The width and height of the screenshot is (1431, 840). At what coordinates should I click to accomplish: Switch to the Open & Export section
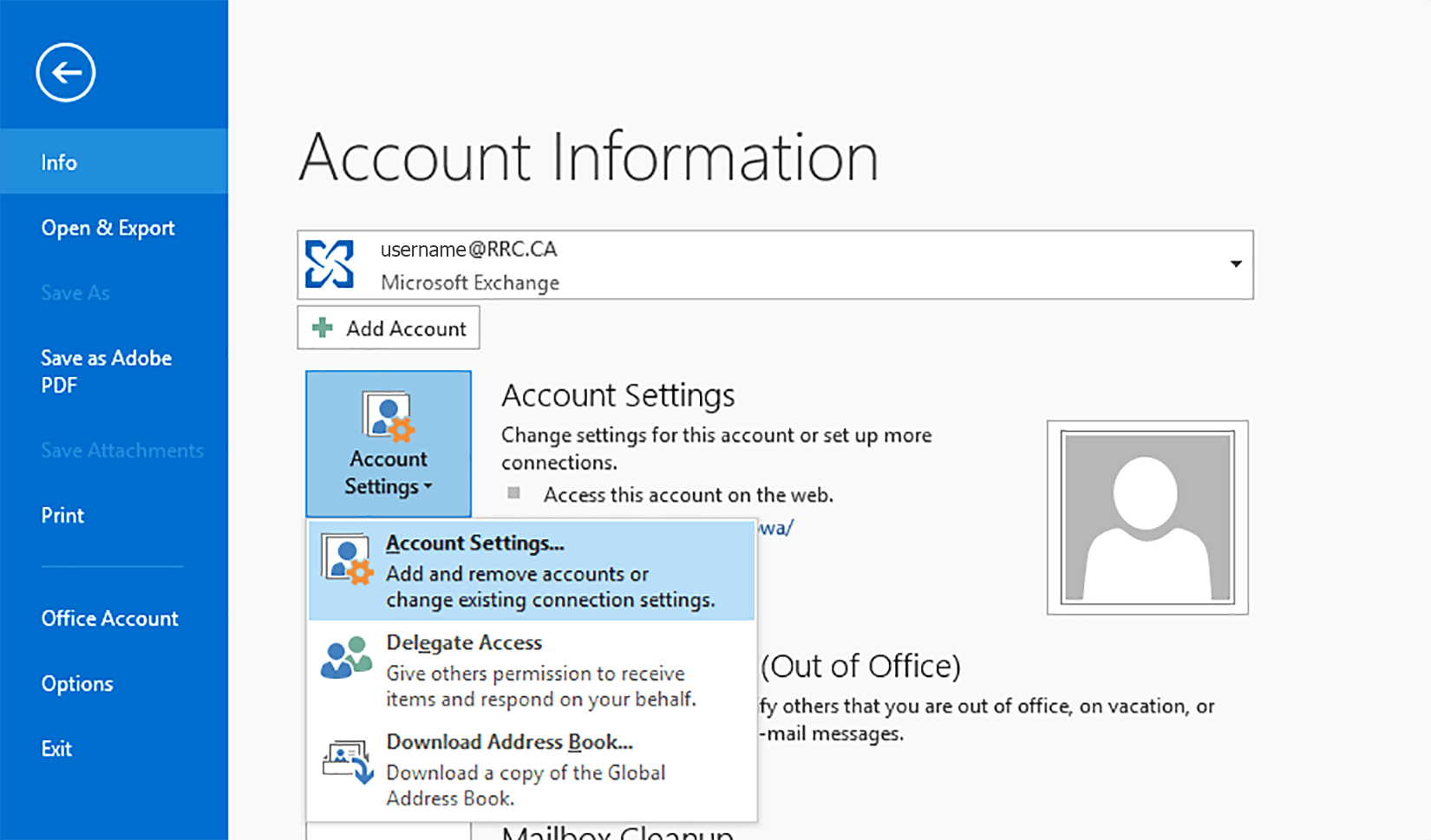[x=108, y=228]
